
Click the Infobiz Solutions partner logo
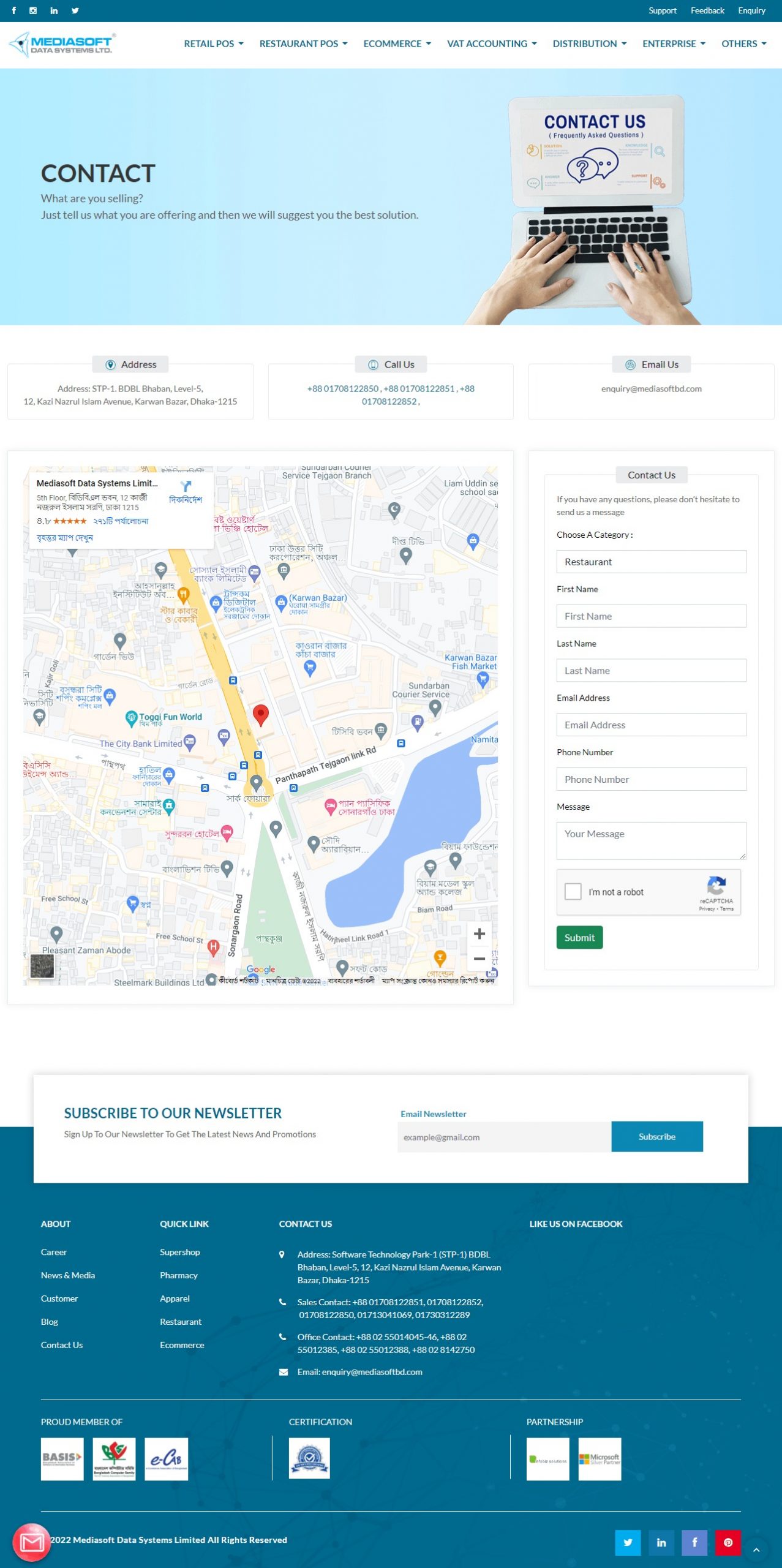(x=548, y=1459)
